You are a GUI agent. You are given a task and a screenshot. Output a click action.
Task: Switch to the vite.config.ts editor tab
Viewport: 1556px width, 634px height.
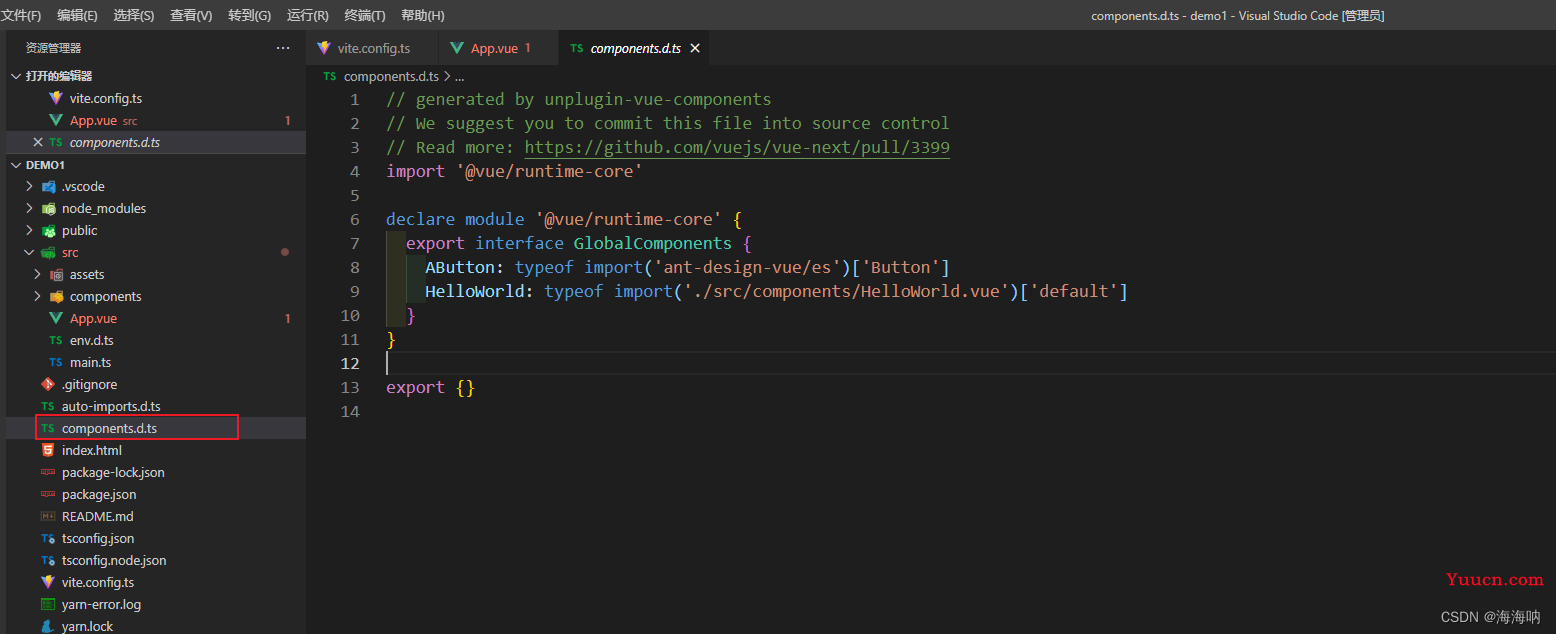click(373, 48)
